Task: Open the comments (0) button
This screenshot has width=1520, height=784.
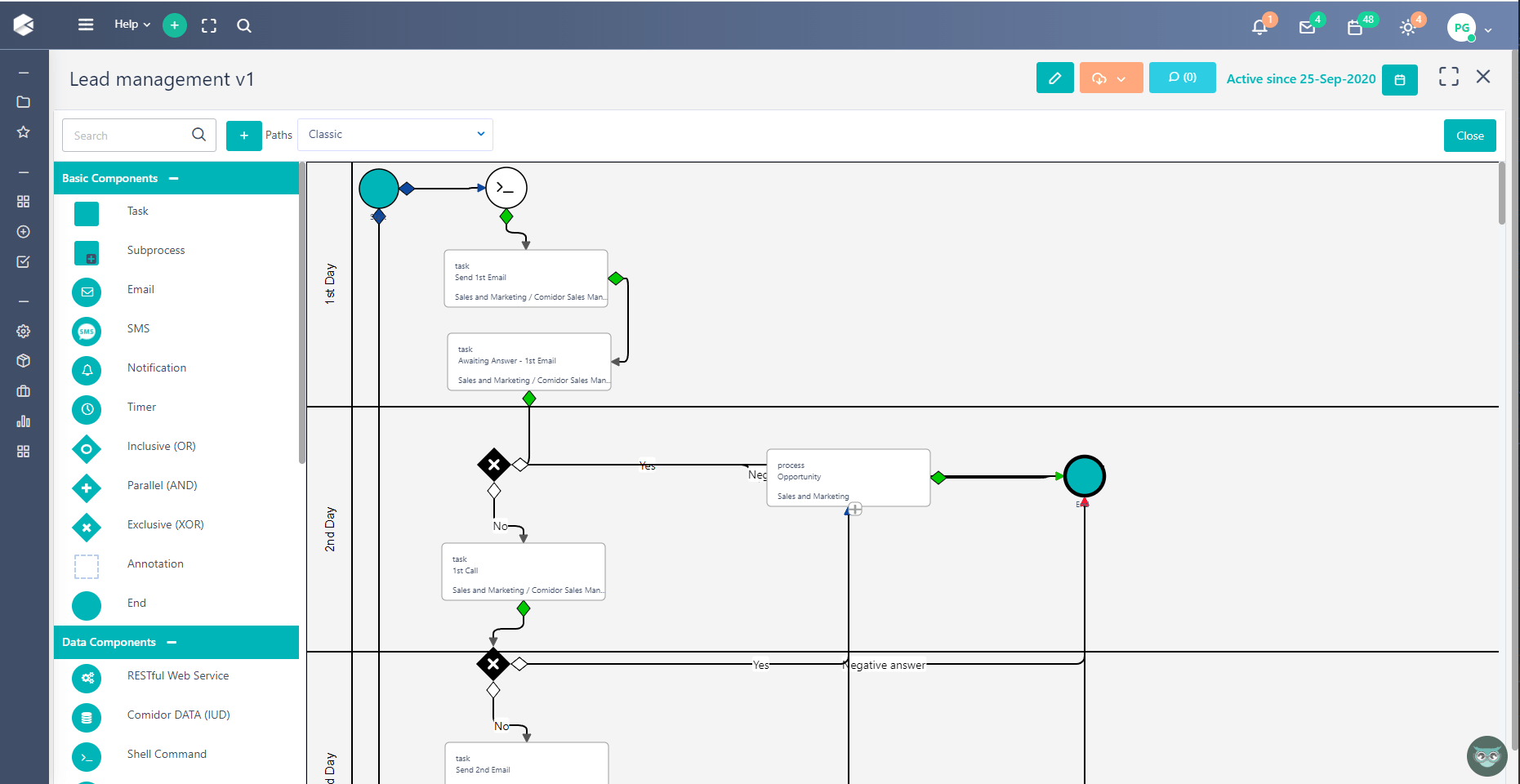Action: tap(1182, 78)
